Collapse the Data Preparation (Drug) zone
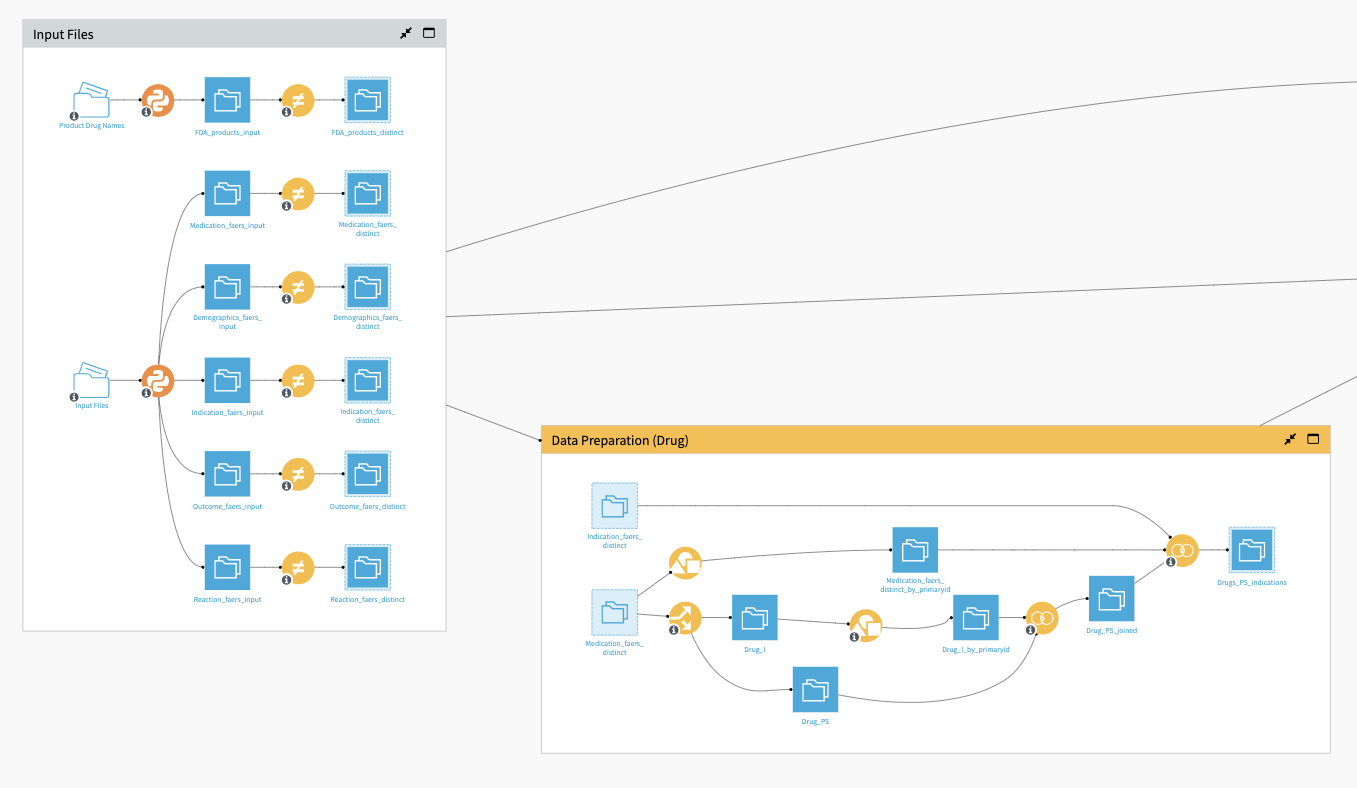The width and height of the screenshot is (1357, 788). coord(1290,439)
